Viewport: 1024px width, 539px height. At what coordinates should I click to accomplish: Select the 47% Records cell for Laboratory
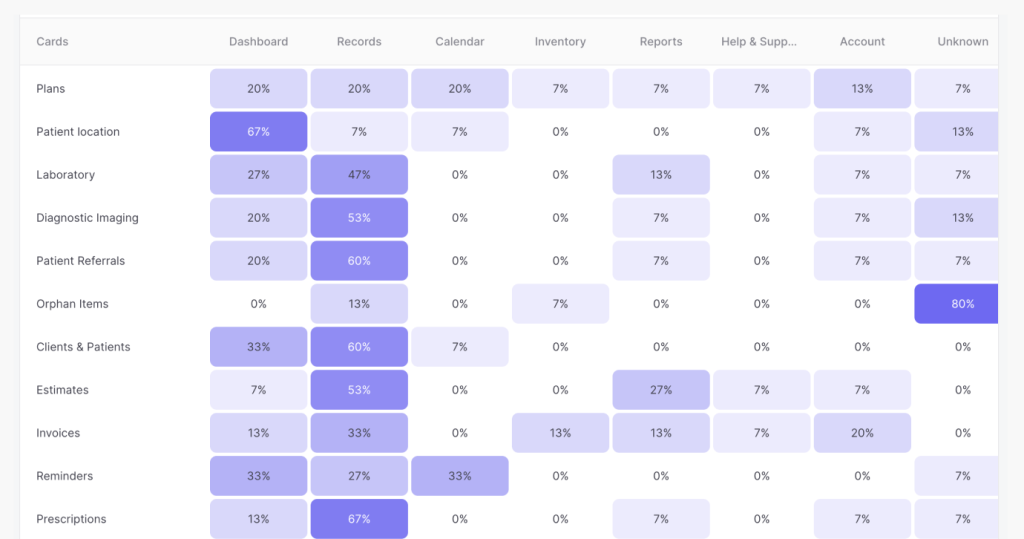tap(359, 175)
